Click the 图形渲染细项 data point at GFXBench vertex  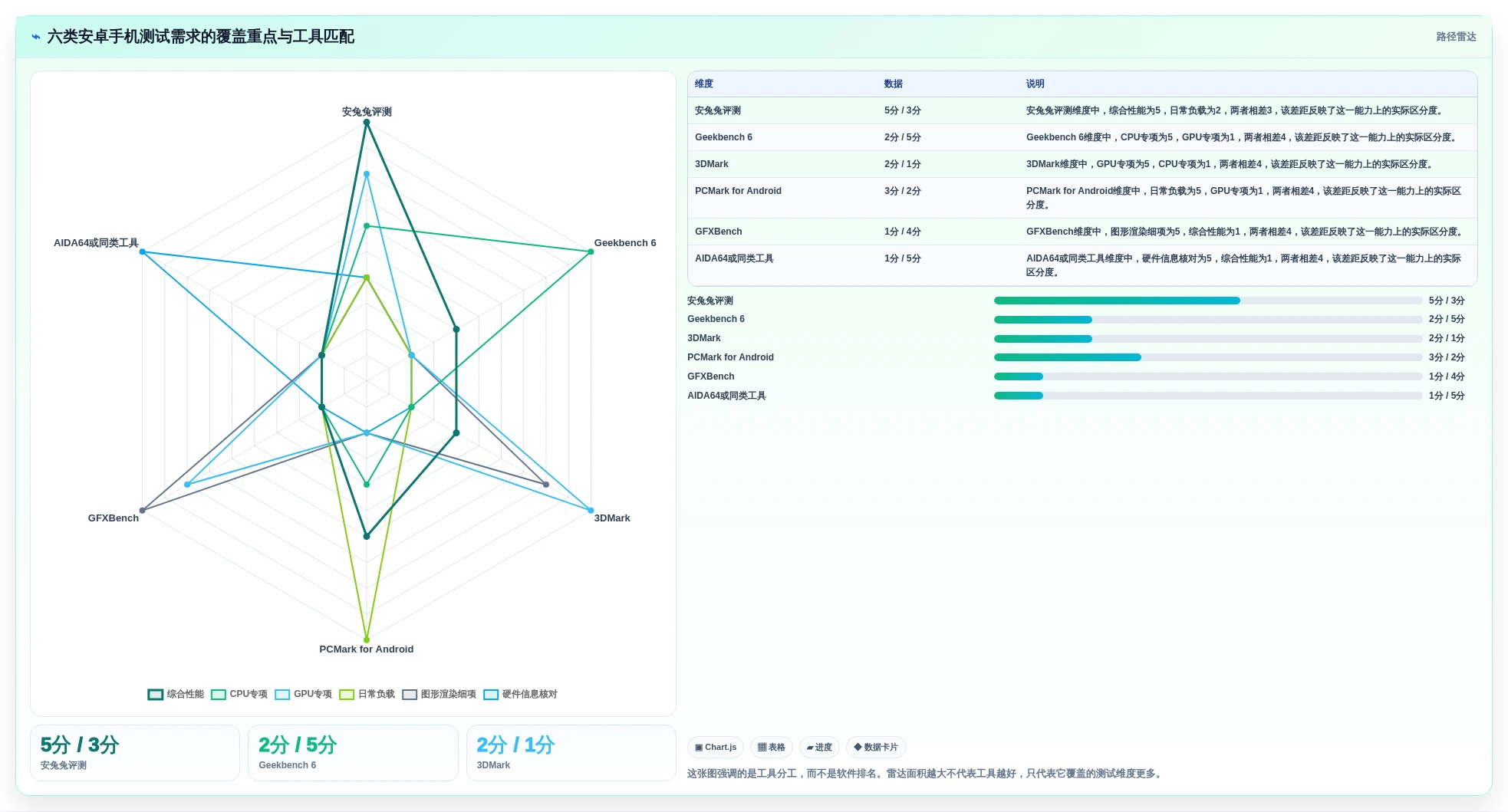point(143,511)
